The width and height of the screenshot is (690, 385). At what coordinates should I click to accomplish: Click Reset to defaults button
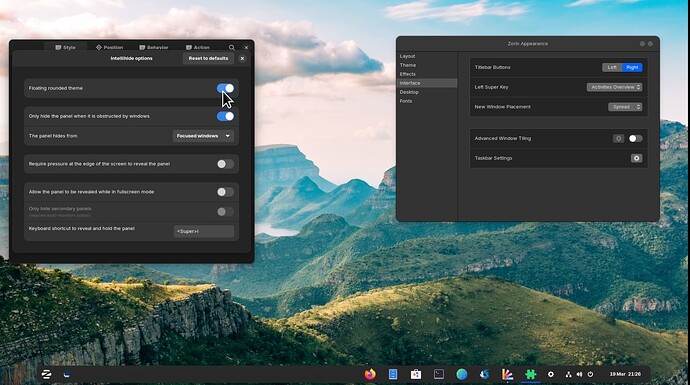pos(208,58)
